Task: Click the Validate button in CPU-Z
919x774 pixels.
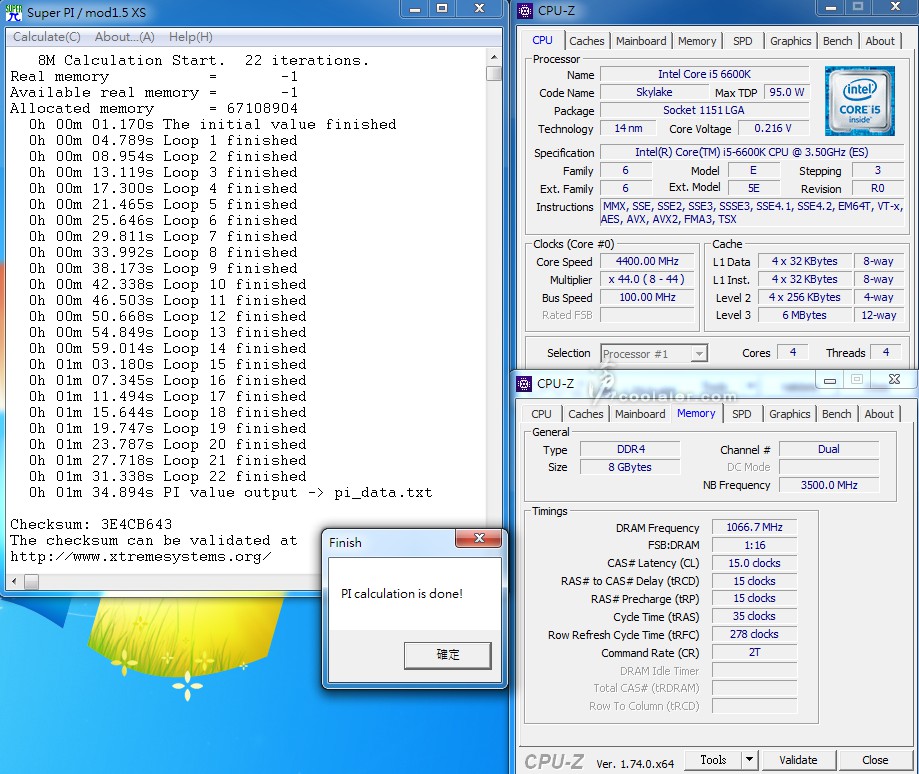Action: [798, 760]
